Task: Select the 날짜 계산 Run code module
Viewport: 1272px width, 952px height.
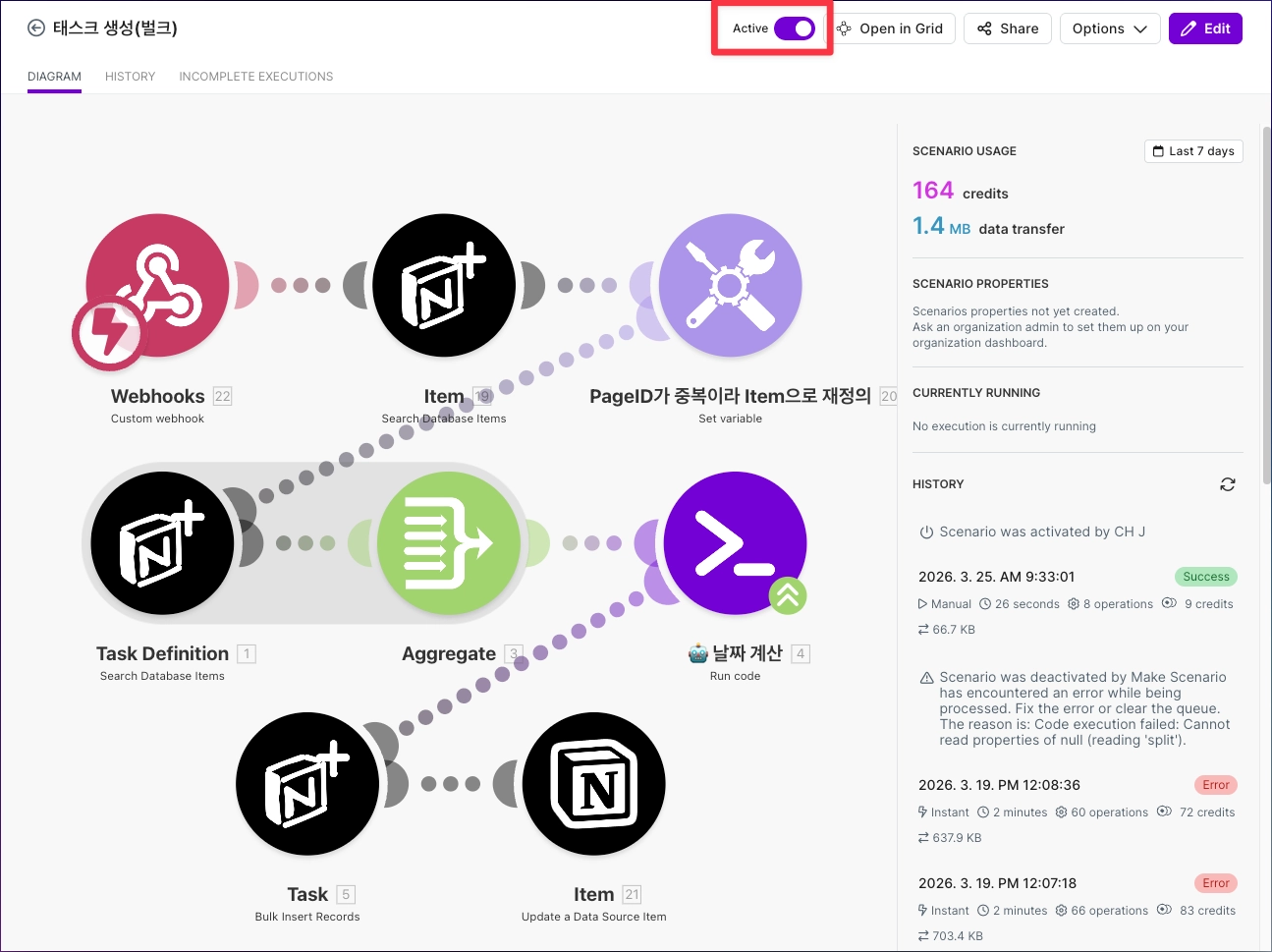Action: [736, 543]
